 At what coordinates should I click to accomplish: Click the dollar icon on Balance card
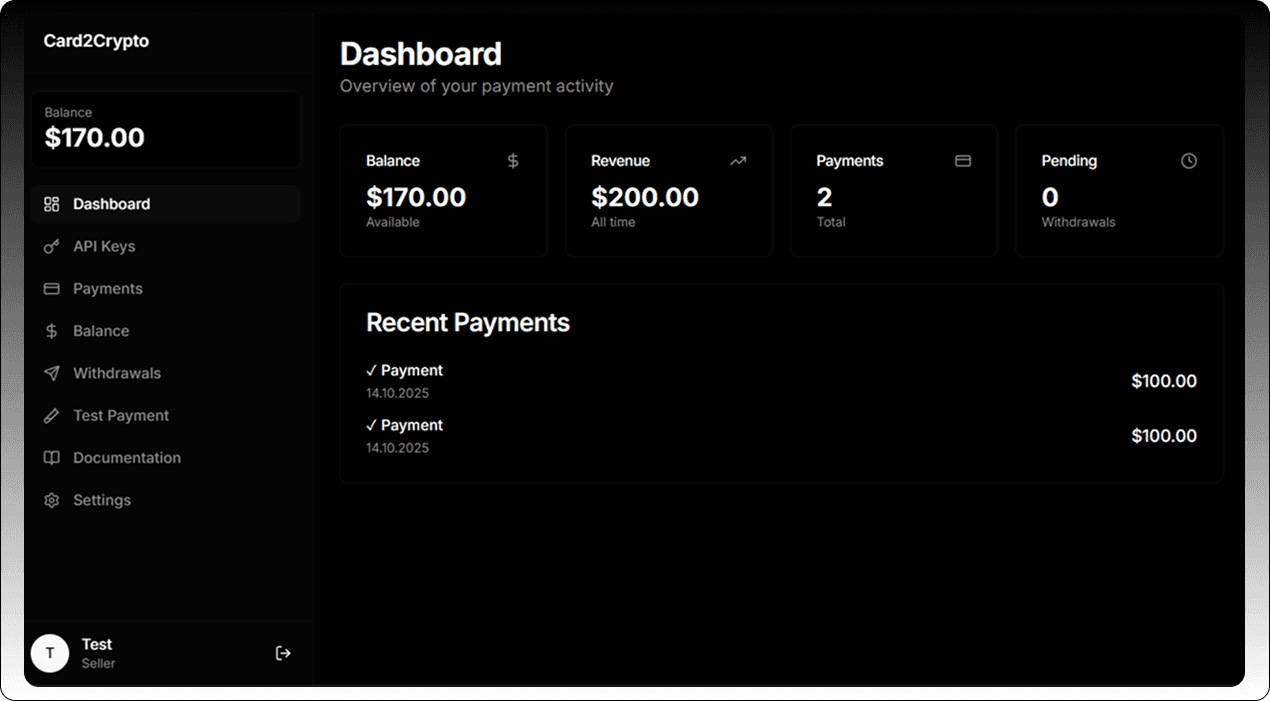pos(513,161)
